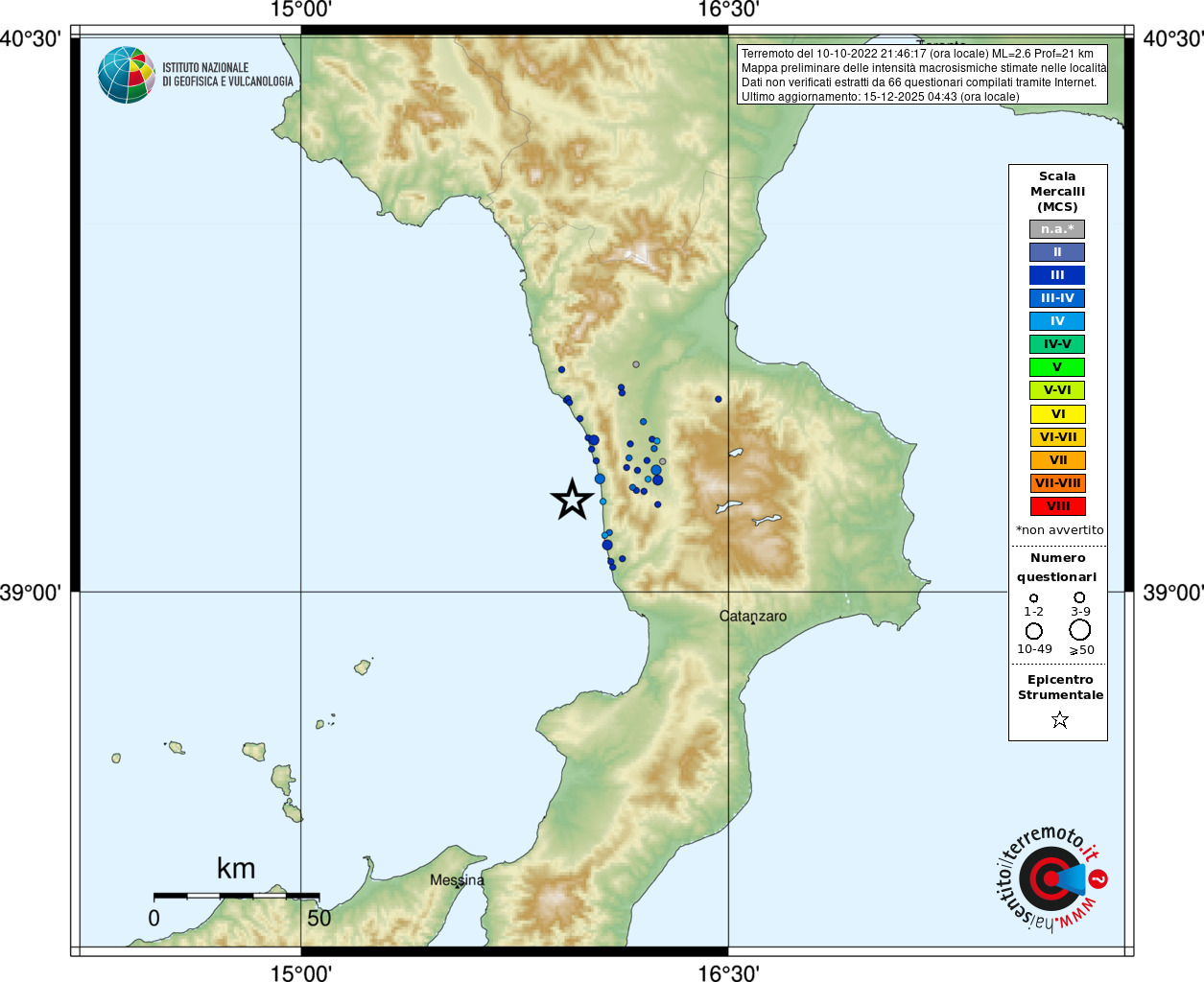Click the 'km' scale bar label
Image resolution: width=1204 pixels, height=982 pixels.
coord(236,869)
